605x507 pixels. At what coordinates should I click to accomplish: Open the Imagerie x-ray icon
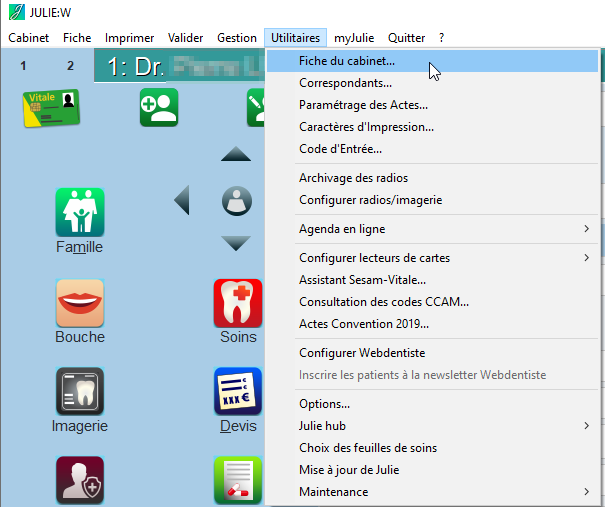(x=80, y=391)
